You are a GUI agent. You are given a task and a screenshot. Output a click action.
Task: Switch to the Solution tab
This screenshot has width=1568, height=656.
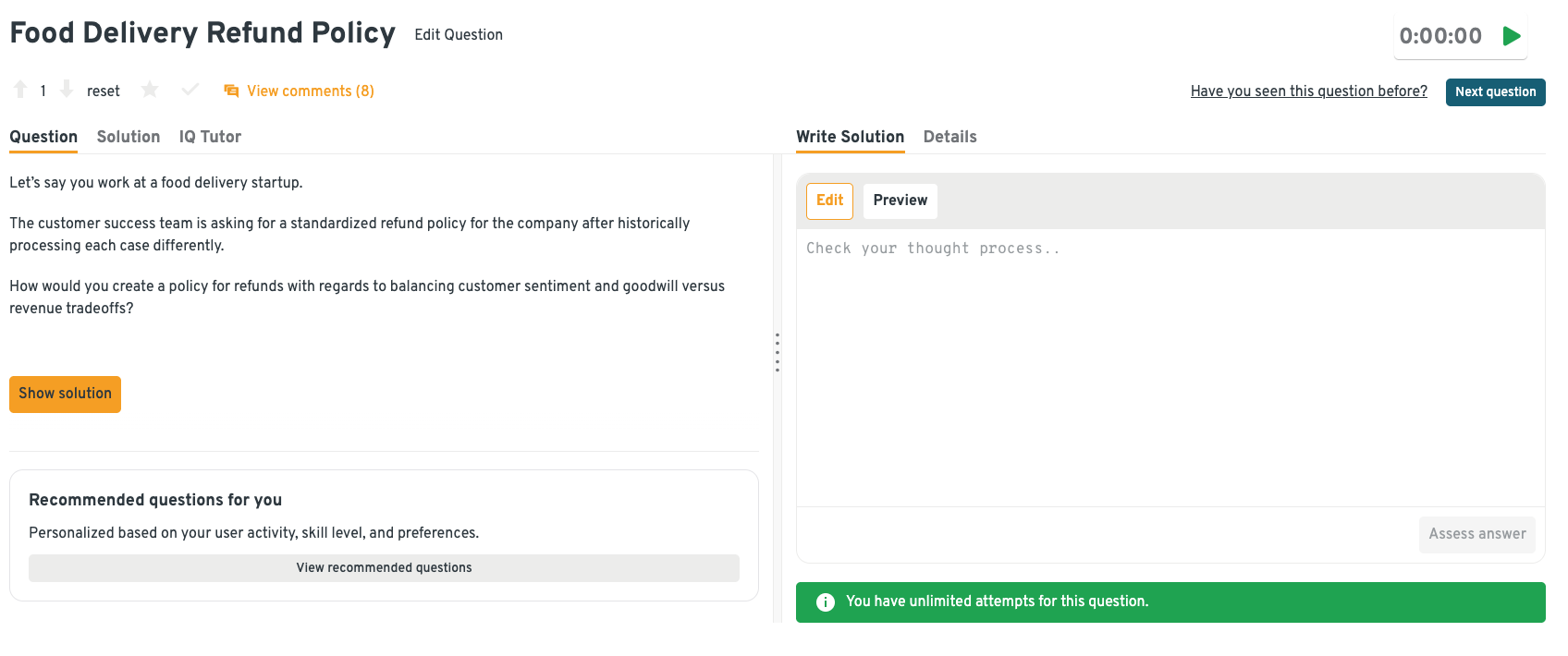129,137
